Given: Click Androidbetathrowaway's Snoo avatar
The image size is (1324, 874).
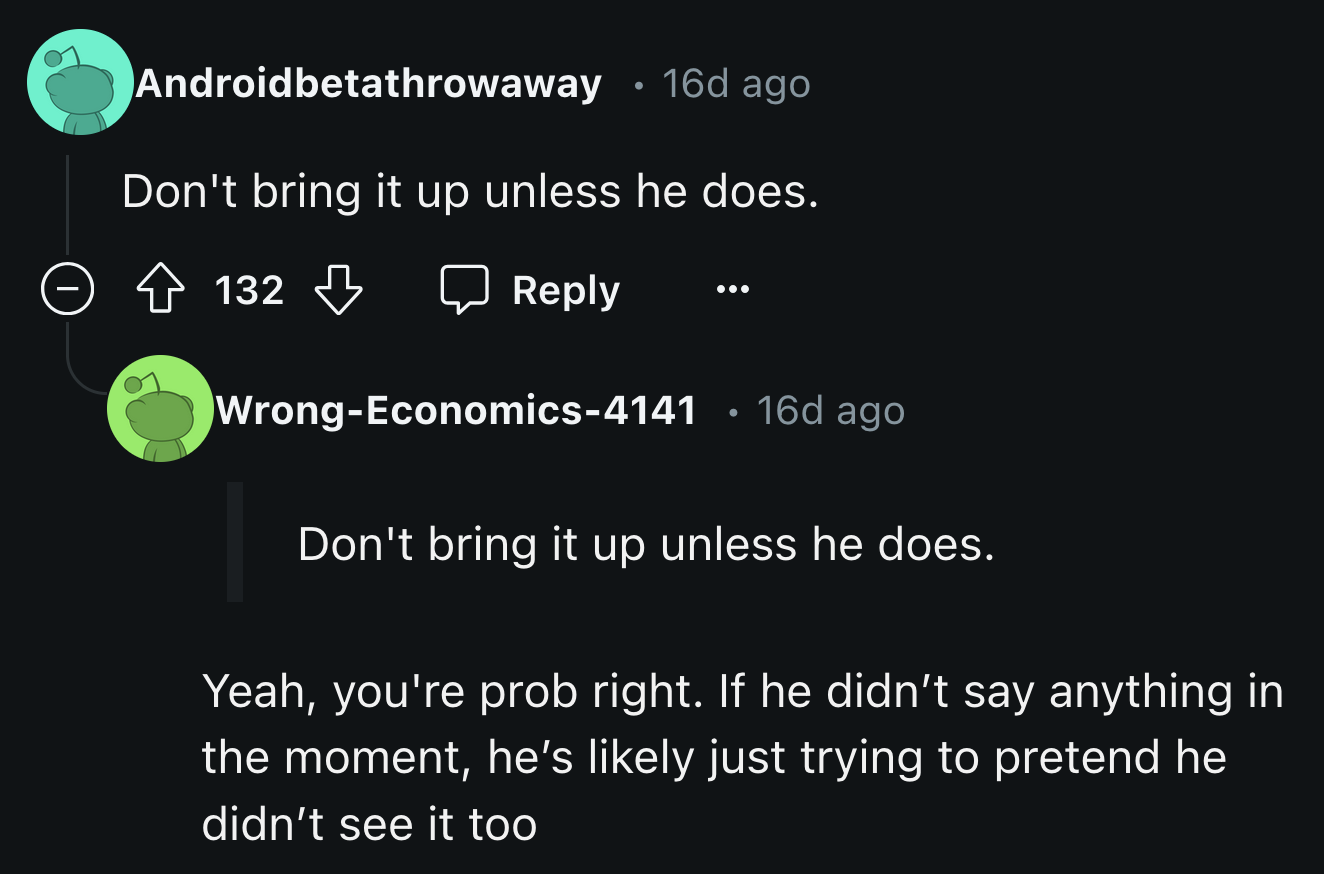Looking at the screenshot, I should coord(79,79).
